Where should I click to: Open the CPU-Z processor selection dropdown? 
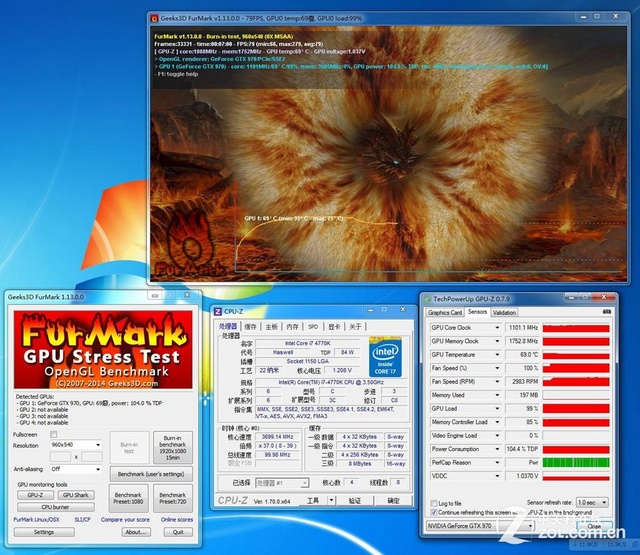[x=282, y=483]
